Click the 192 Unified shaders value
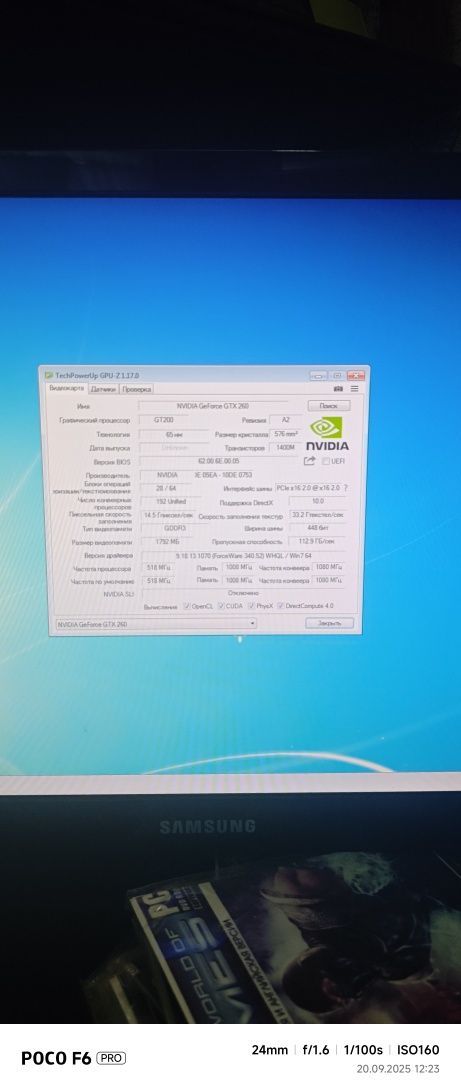 point(171,501)
